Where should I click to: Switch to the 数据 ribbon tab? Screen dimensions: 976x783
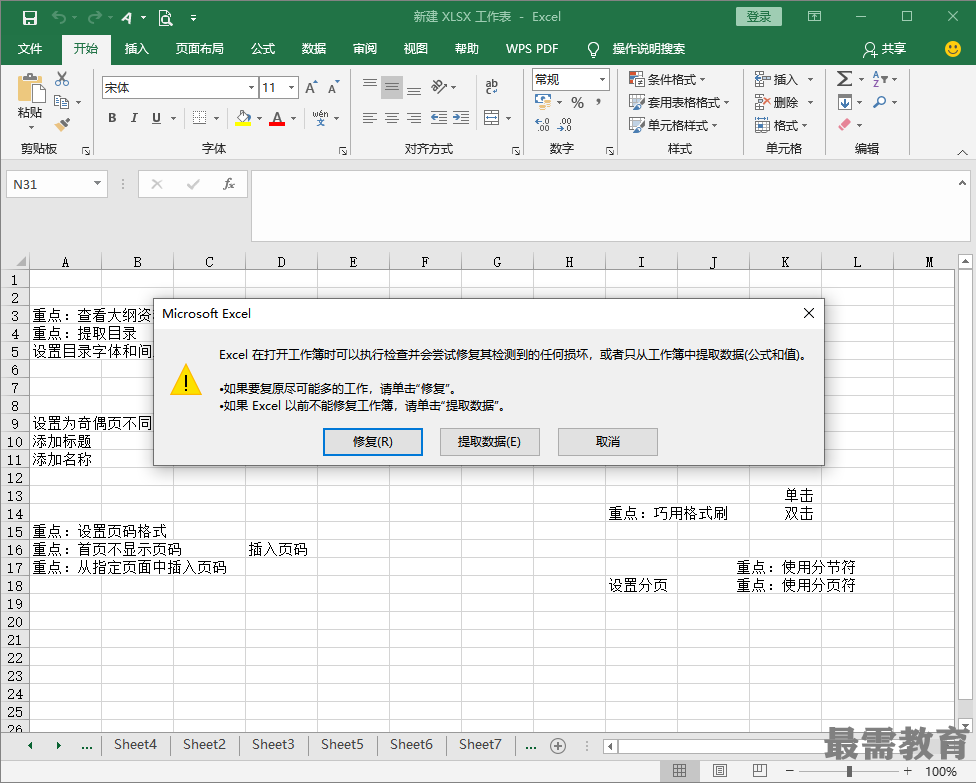(314, 49)
